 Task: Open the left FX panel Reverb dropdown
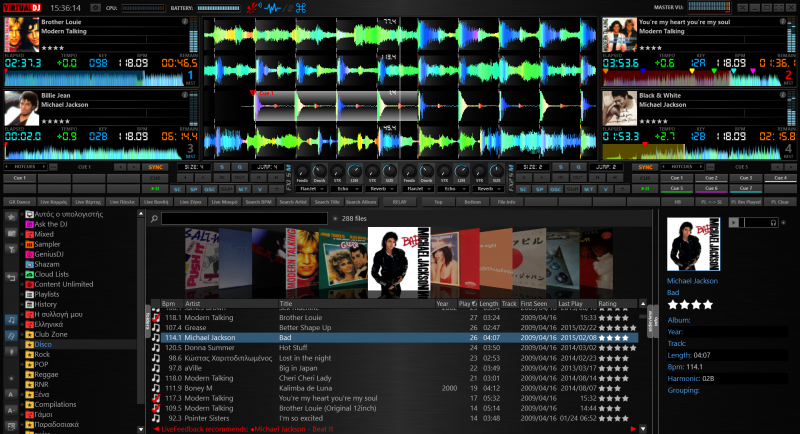tap(381, 189)
